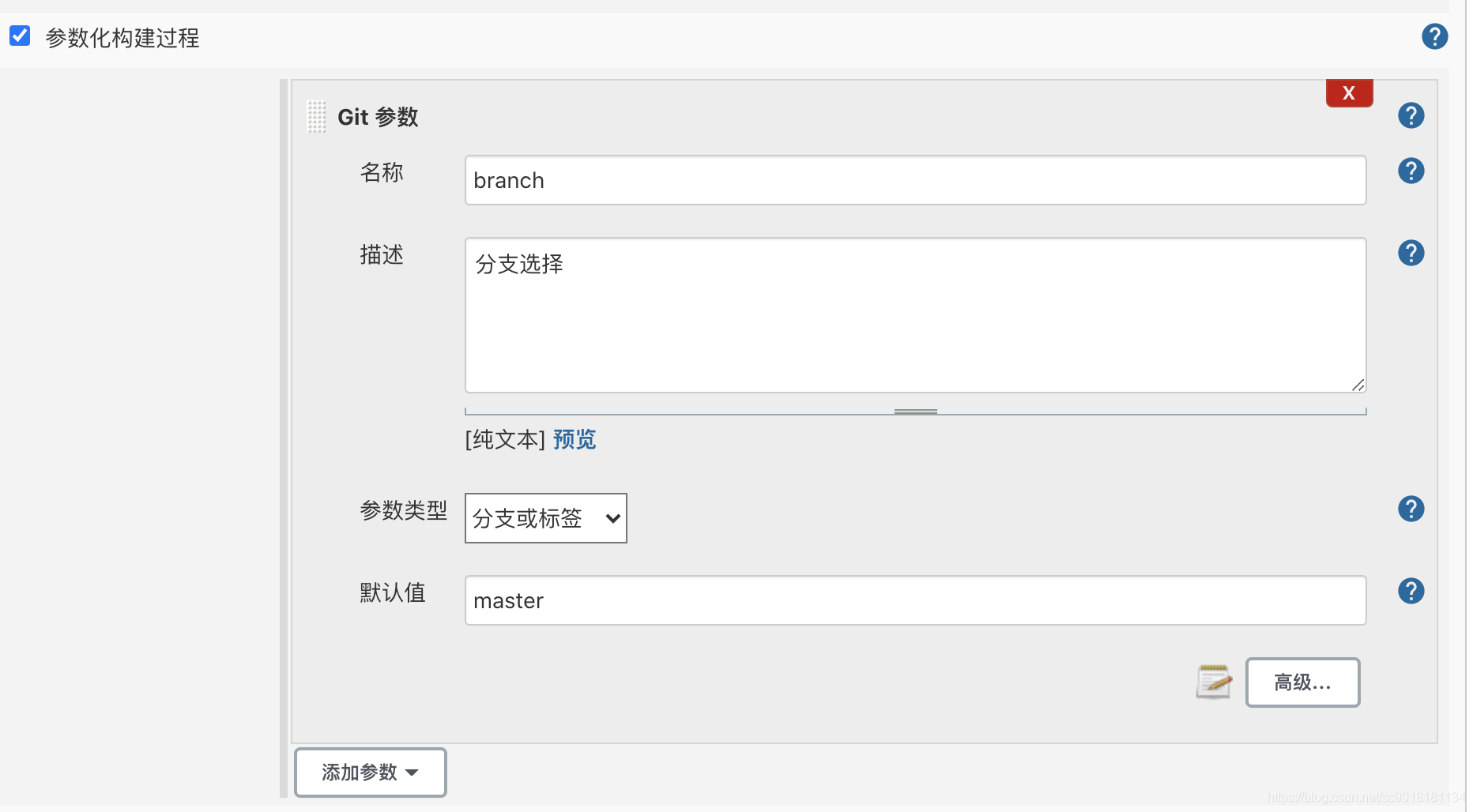Click the notepad edit icon beside 高级
The width and height of the screenshot is (1473, 812).
coord(1214,682)
